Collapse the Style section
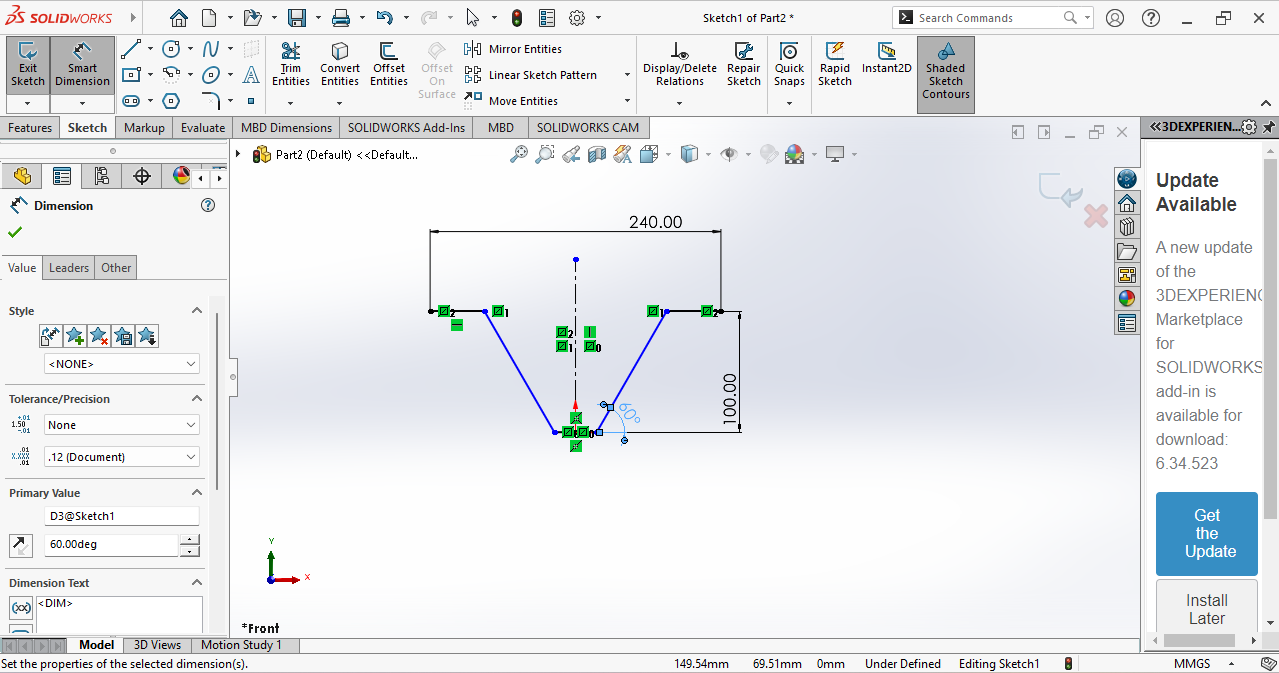Screen dimensions: 1279x673 pos(197,311)
